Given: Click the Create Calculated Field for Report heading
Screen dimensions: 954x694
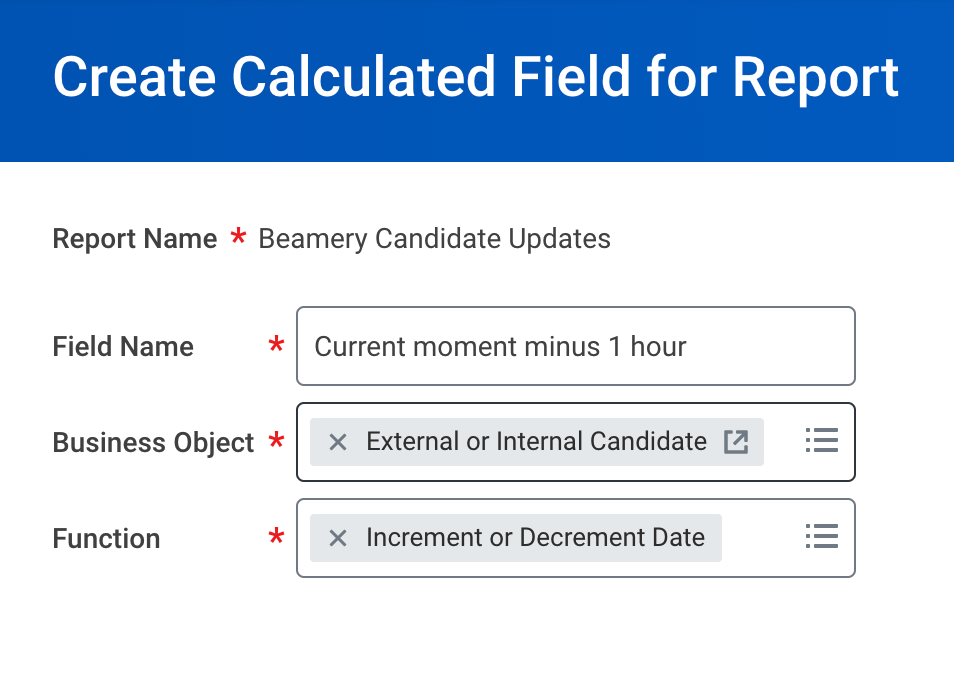Looking at the screenshot, I should pos(476,77).
